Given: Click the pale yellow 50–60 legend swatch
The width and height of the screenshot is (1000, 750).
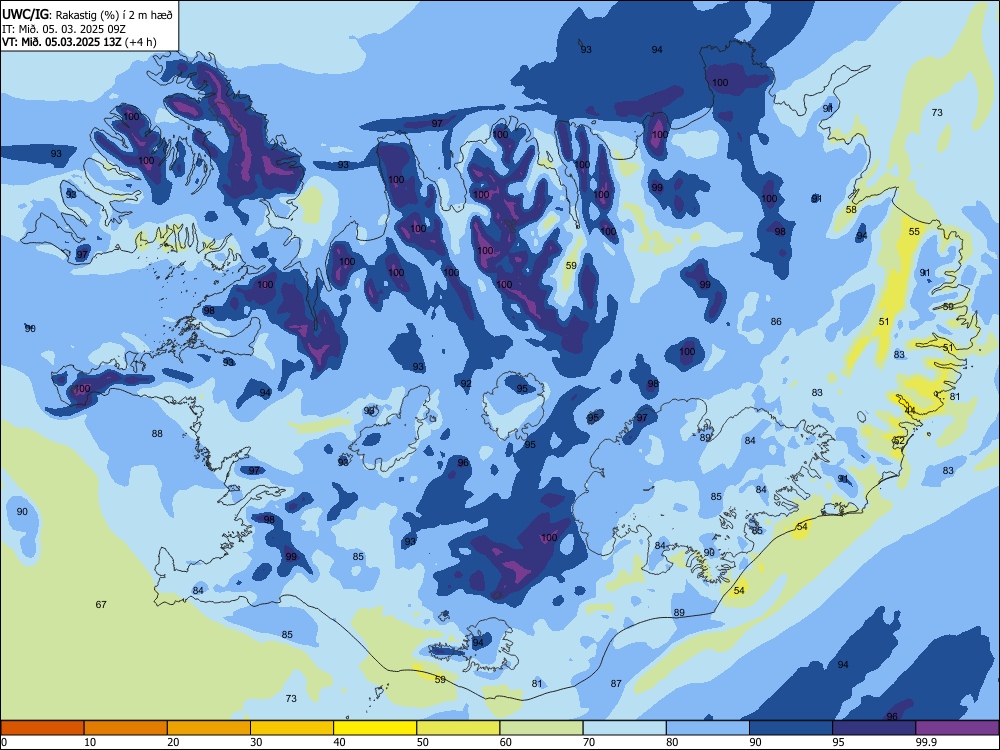Looking at the screenshot, I should [458, 728].
